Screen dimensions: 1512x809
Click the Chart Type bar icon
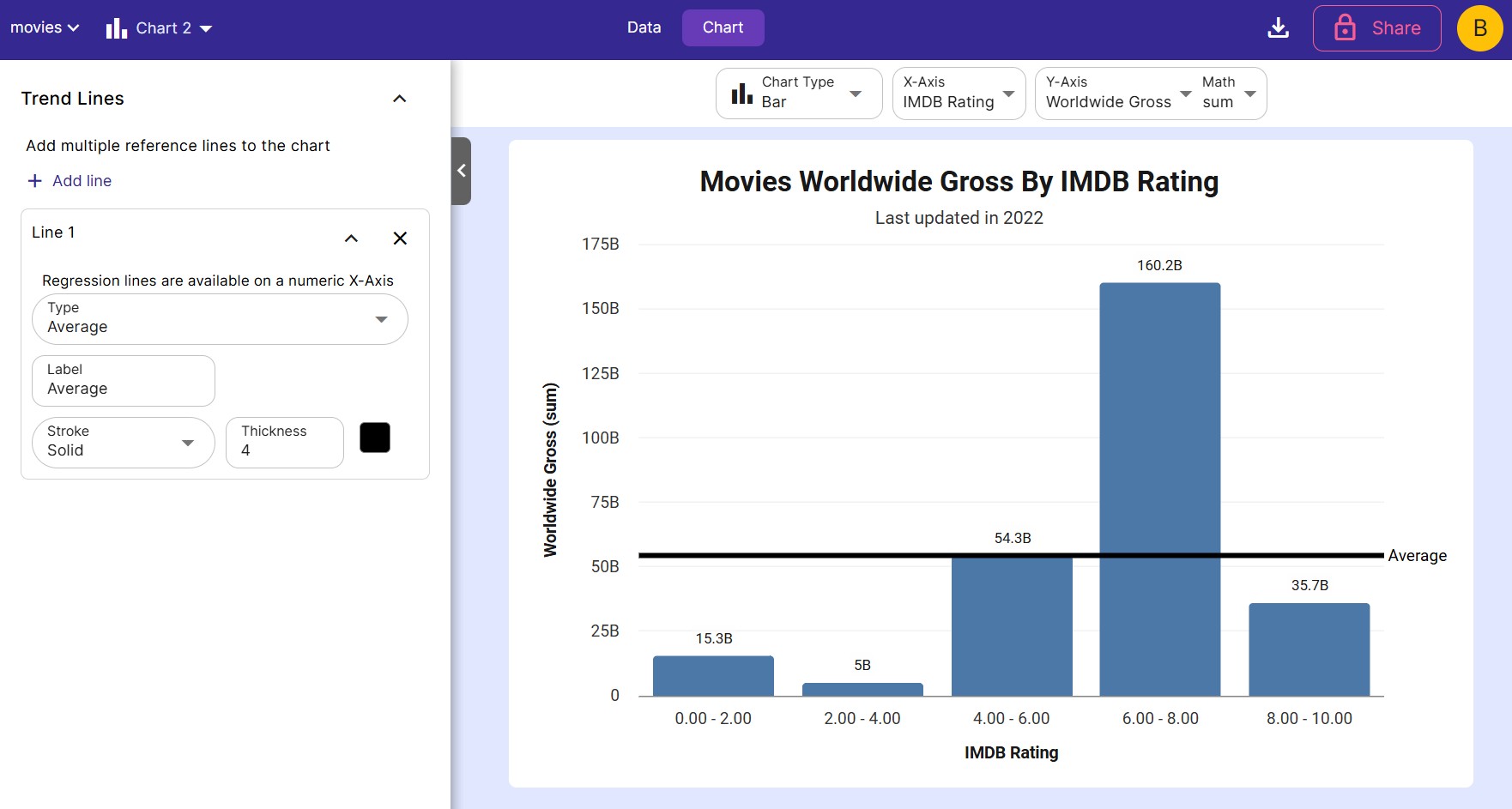[742, 94]
